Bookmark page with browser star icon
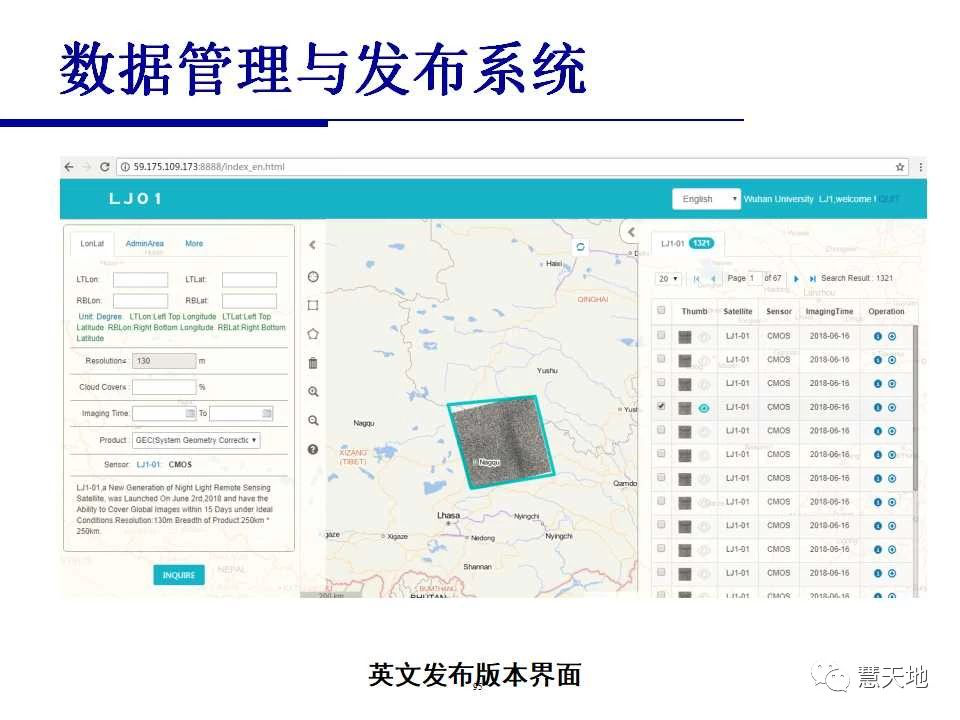 900,167
